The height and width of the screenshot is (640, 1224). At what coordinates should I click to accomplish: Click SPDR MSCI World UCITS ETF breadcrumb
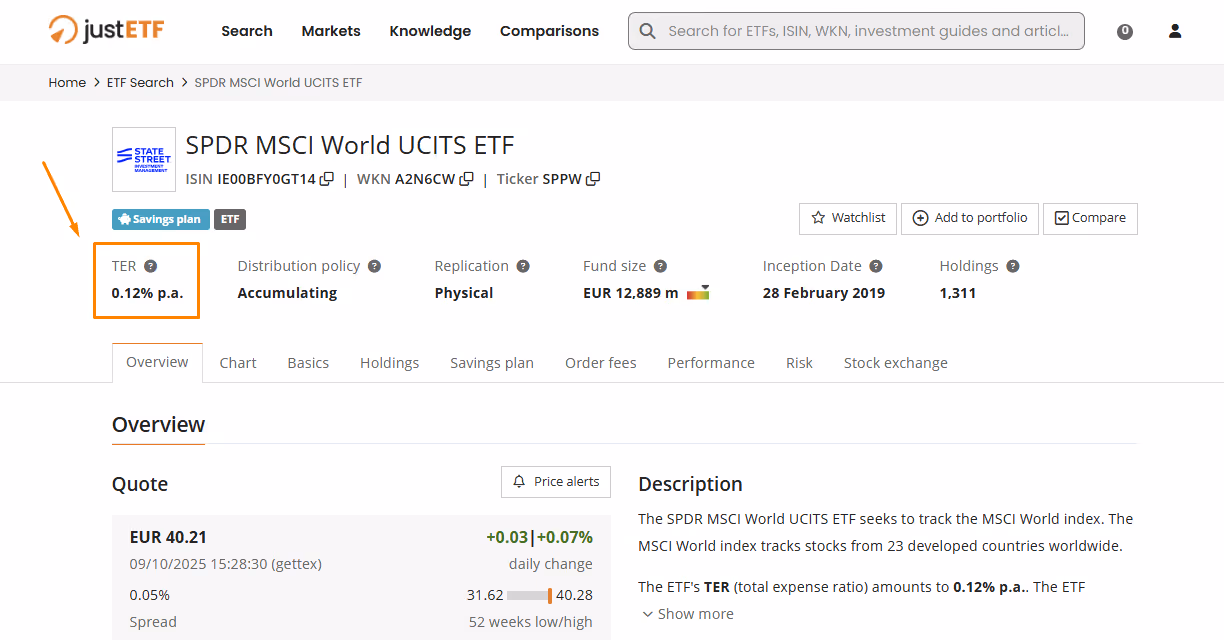point(278,82)
